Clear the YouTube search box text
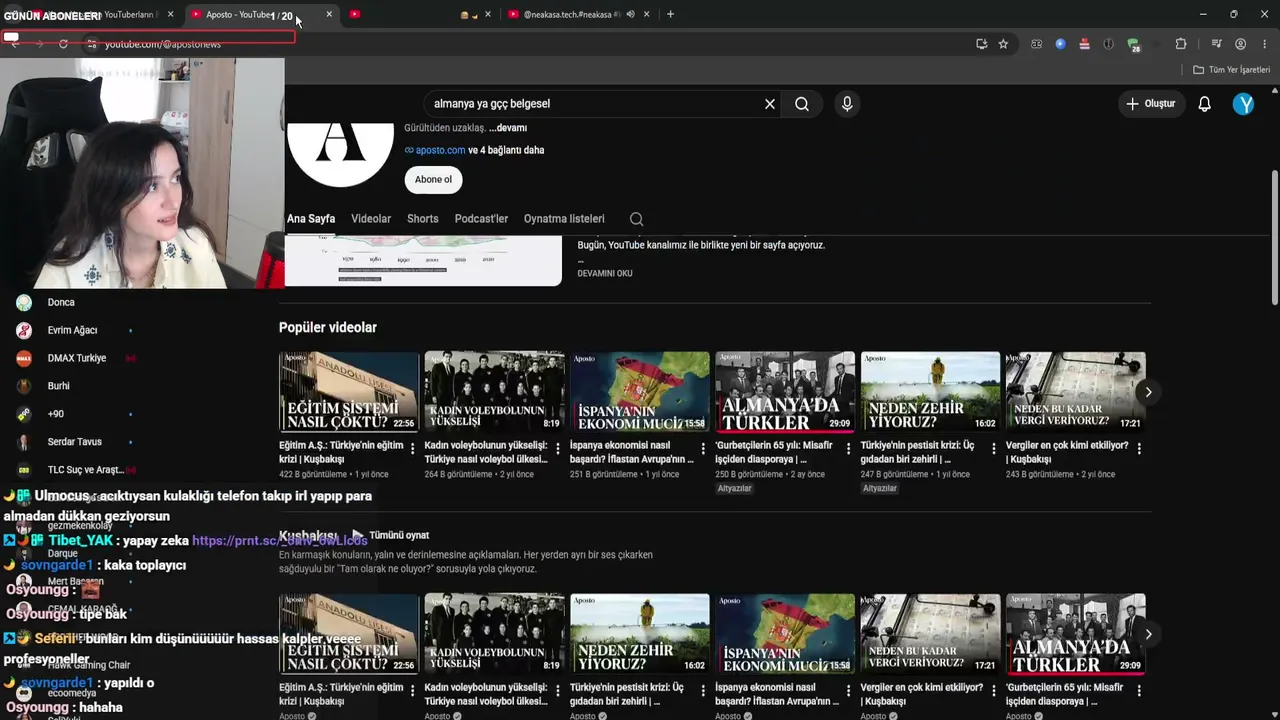The width and height of the screenshot is (1280, 720). pos(770,104)
